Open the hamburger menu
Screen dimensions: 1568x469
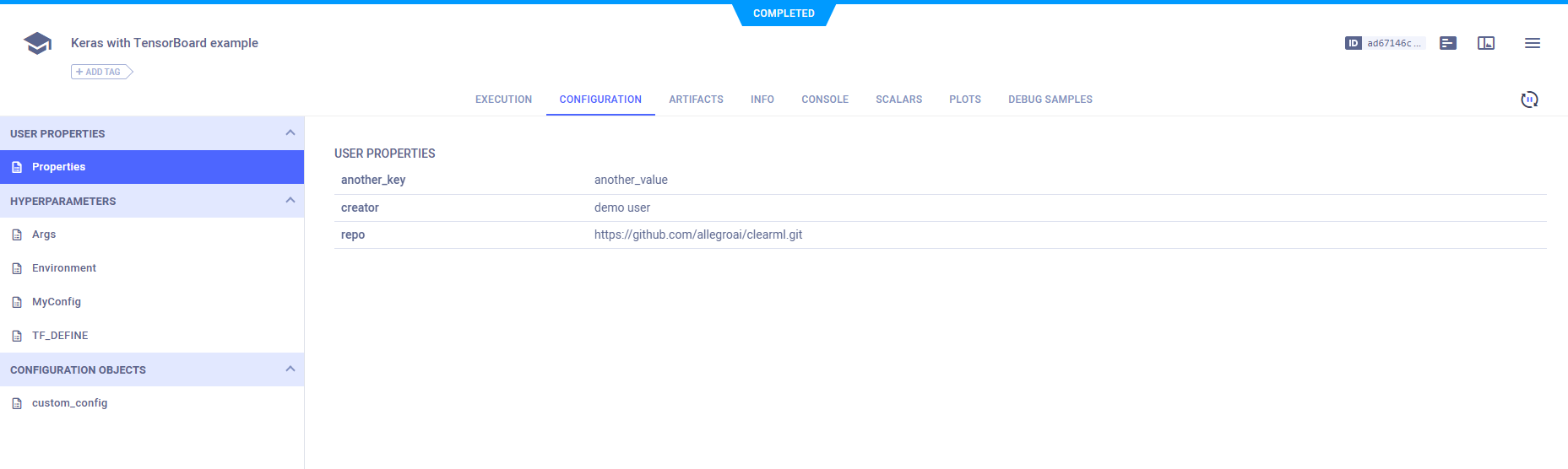click(1533, 43)
